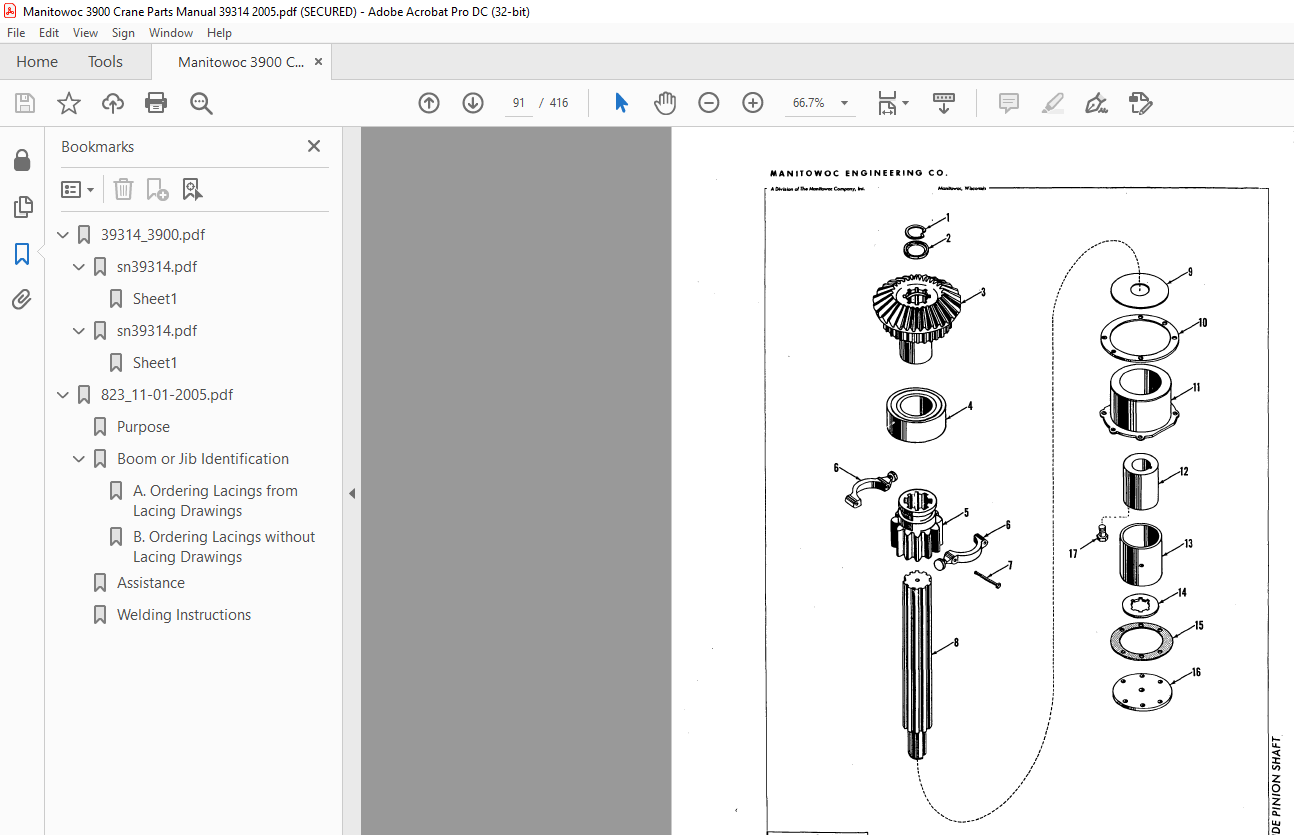Open the page thumbnails panel
Screen dimensions: 1294x835
pyautogui.click(x=22, y=207)
